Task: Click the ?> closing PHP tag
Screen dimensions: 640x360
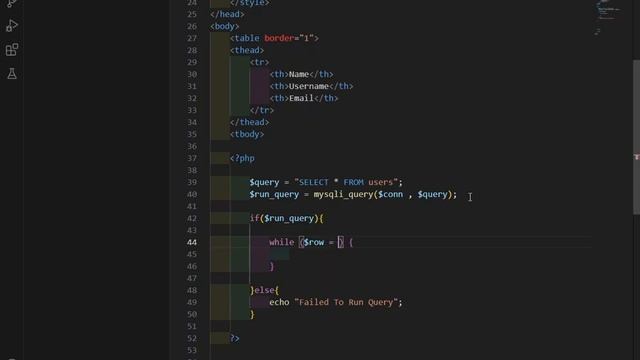Action: 235,338
